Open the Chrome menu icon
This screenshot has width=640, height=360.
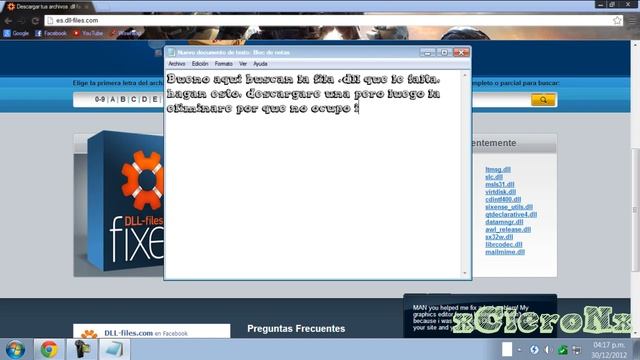632,20
